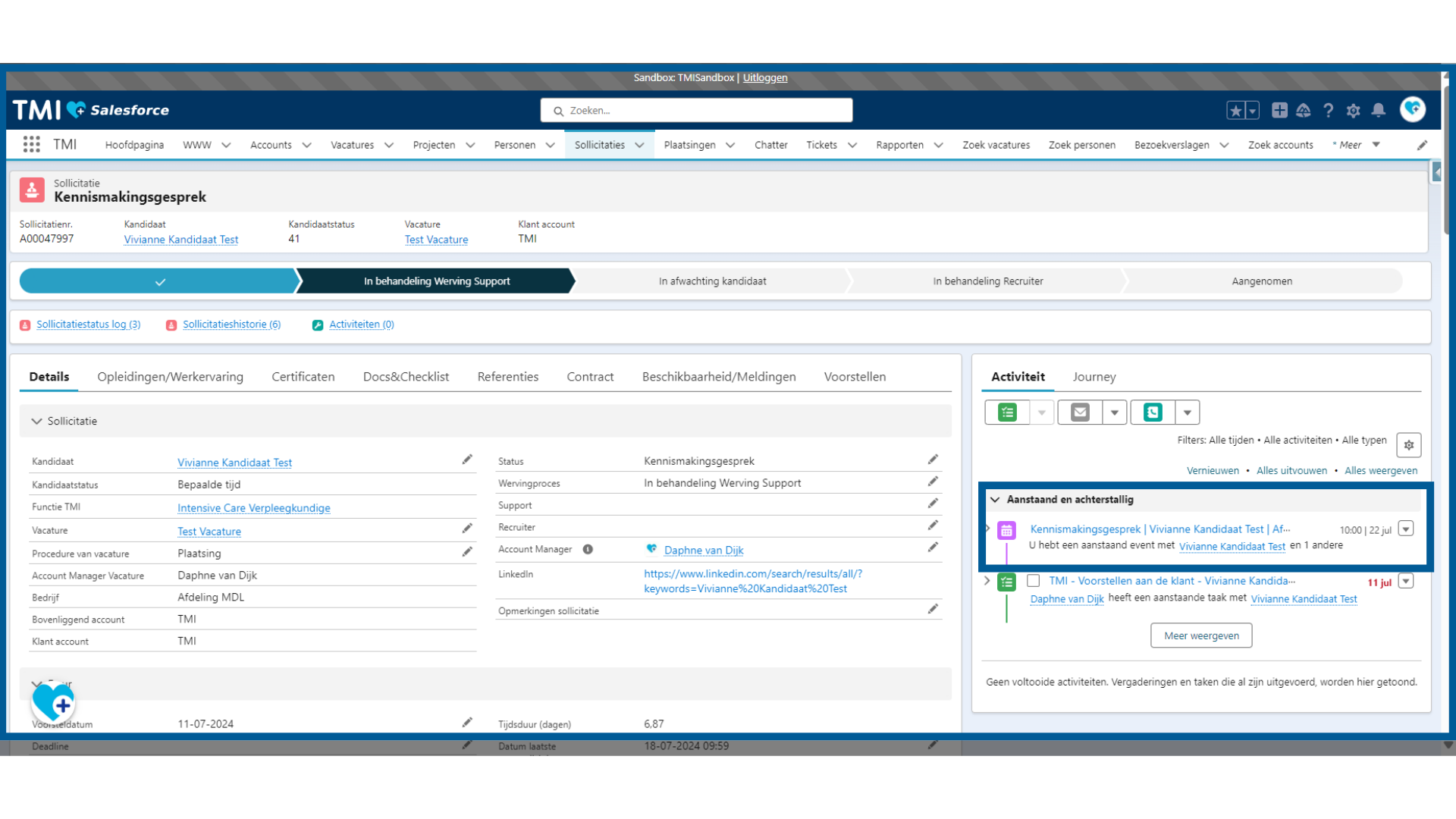The width and height of the screenshot is (1456, 819).
Task: Expand the TMI Voorstellen activity item
Action: point(988,581)
